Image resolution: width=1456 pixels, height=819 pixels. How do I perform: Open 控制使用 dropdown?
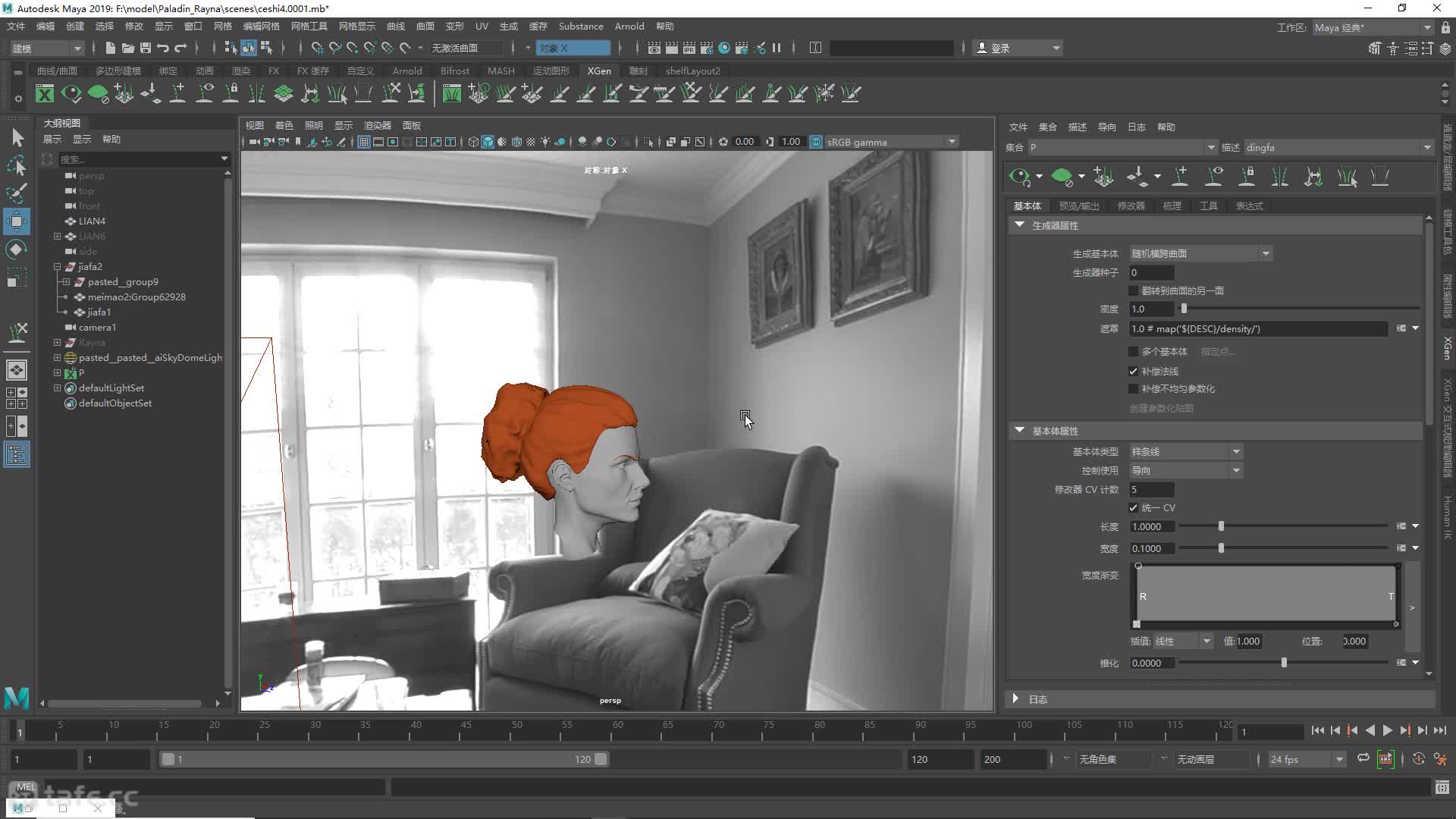click(x=1186, y=471)
